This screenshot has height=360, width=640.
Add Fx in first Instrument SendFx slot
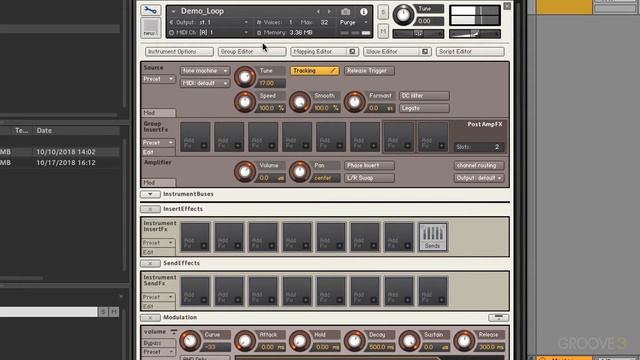(x=195, y=291)
